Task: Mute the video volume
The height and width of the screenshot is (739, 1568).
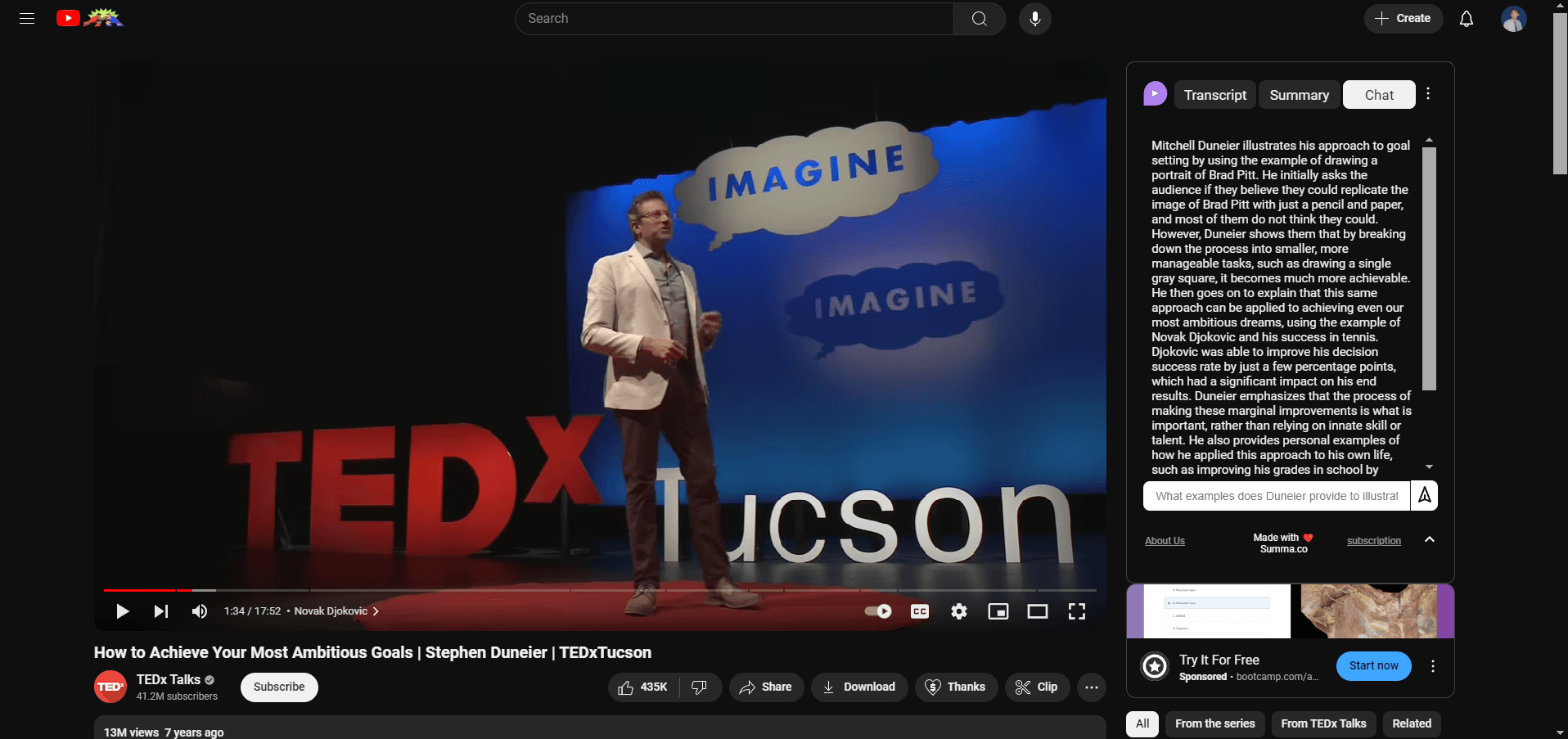Action: [199, 611]
